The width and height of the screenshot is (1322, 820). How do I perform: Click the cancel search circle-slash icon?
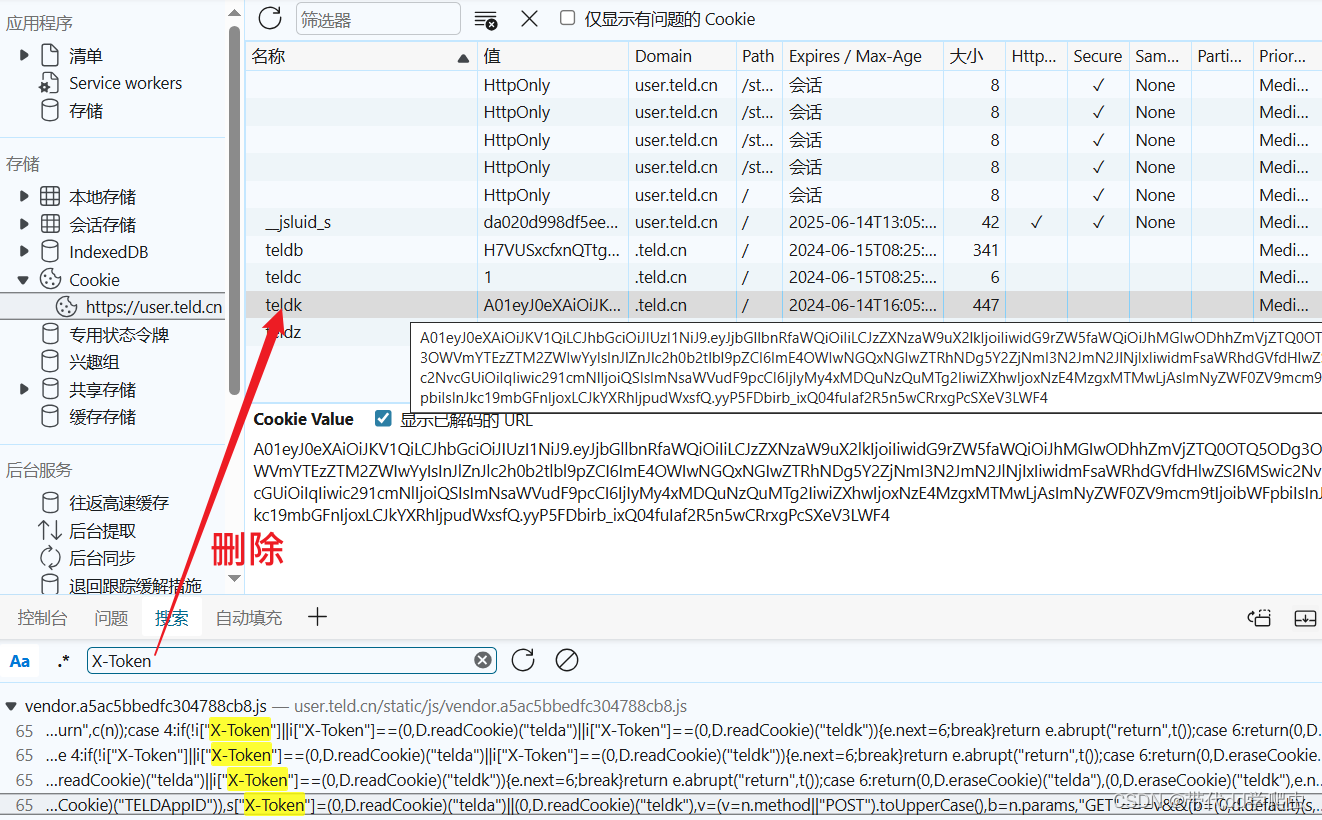coord(567,660)
